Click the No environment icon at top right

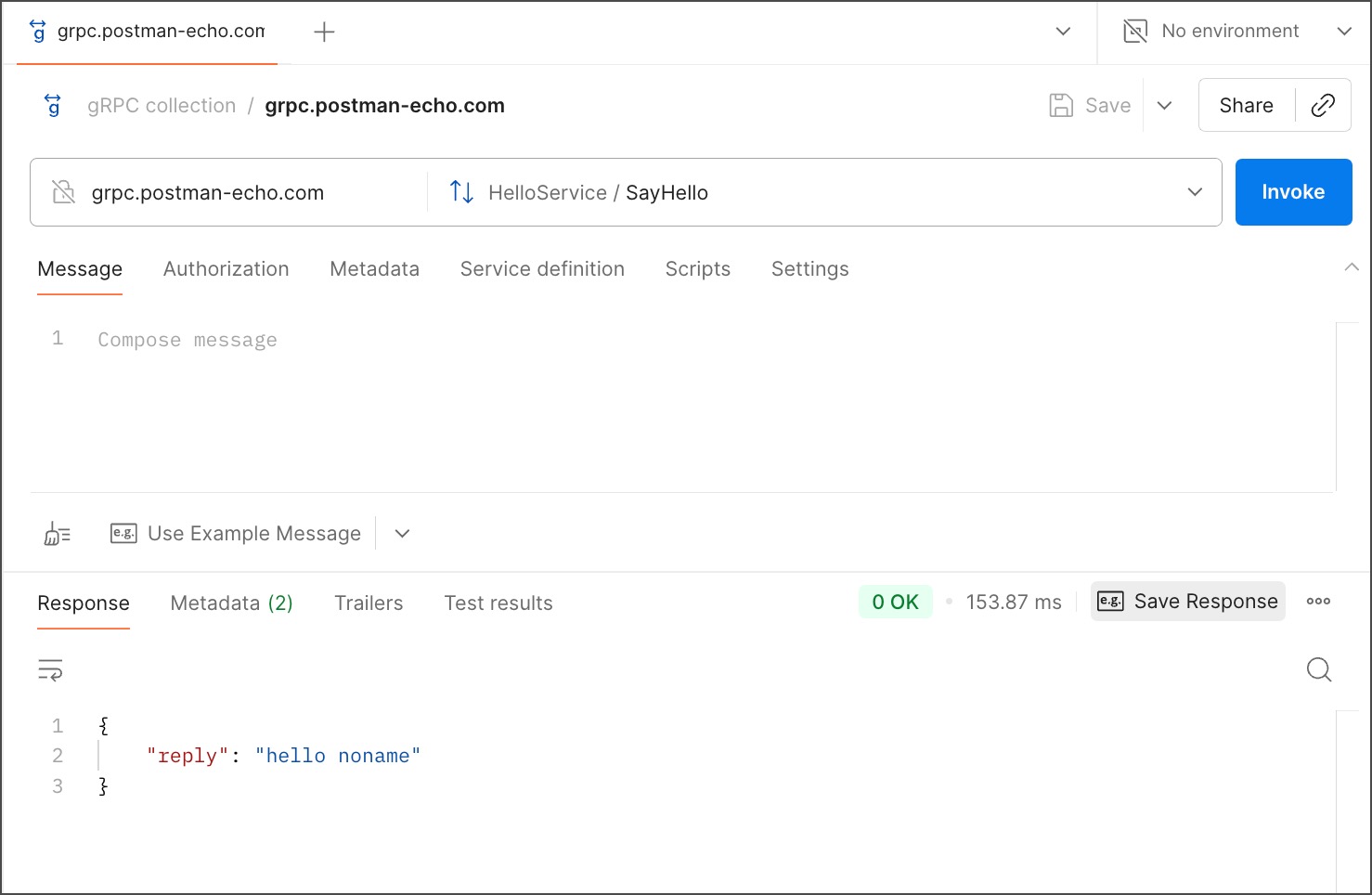pyautogui.click(x=1134, y=31)
